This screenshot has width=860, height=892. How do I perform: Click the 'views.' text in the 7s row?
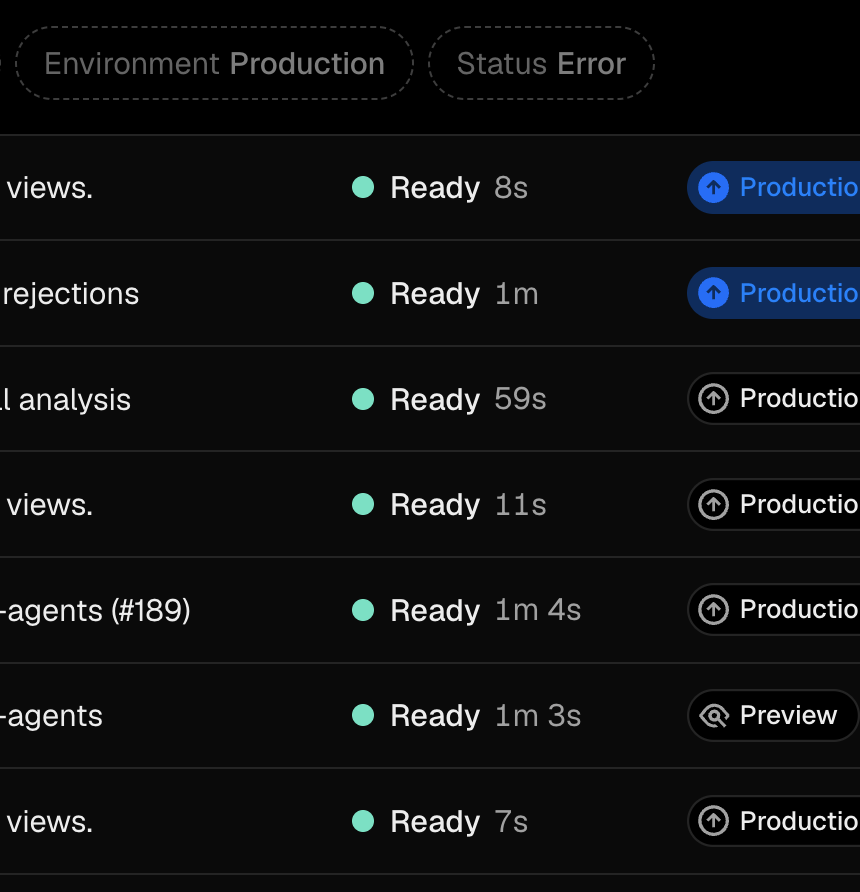coord(49,821)
